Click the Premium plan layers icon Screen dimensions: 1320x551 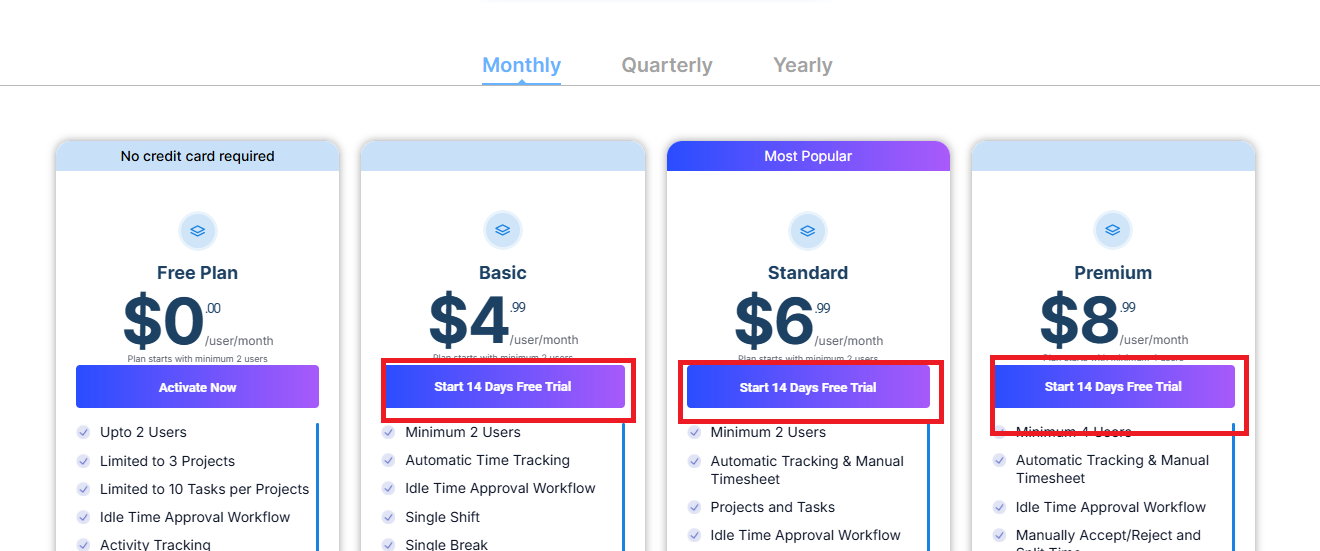click(x=1113, y=230)
